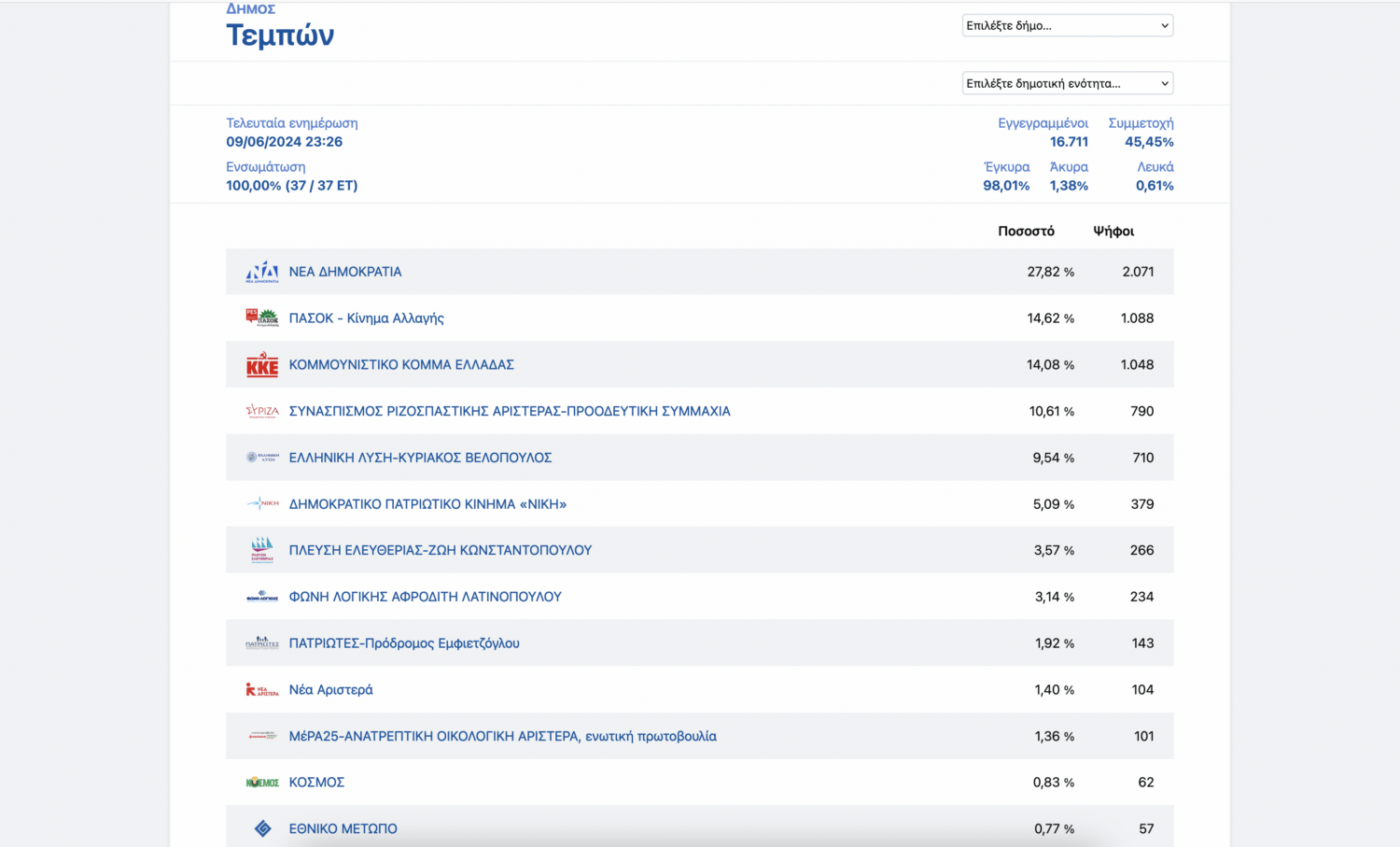Click the 379 votes cell
The height and width of the screenshot is (847, 1400).
click(1142, 503)
